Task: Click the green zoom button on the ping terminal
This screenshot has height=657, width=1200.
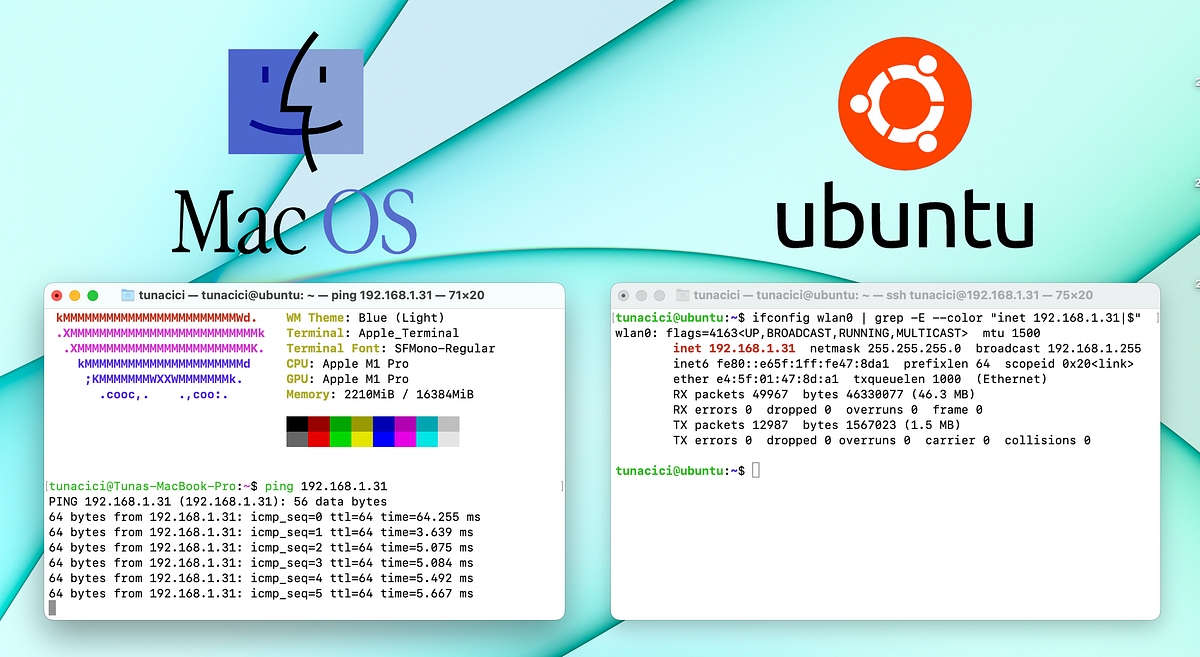Action: 90,296
